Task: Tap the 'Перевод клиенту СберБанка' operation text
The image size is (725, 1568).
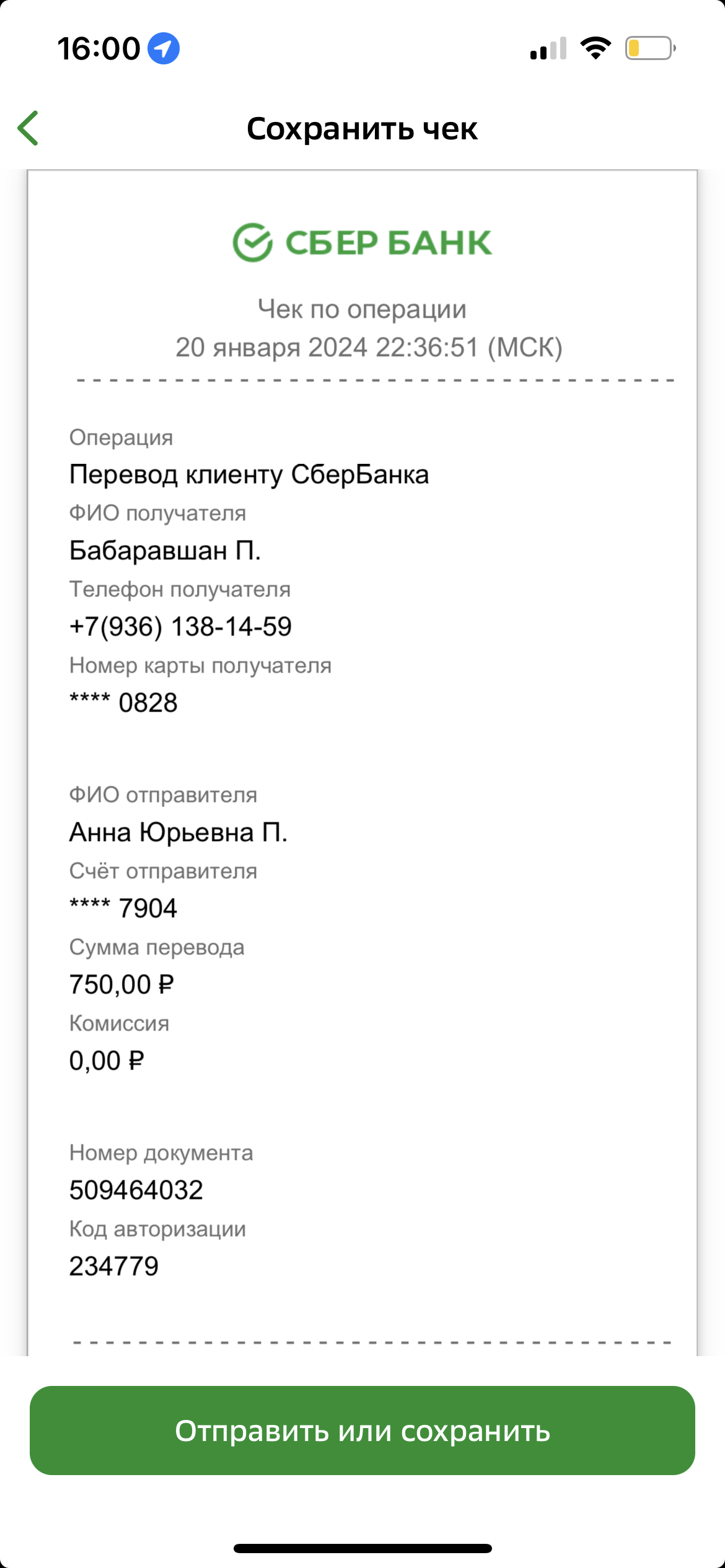Action: 249,475
